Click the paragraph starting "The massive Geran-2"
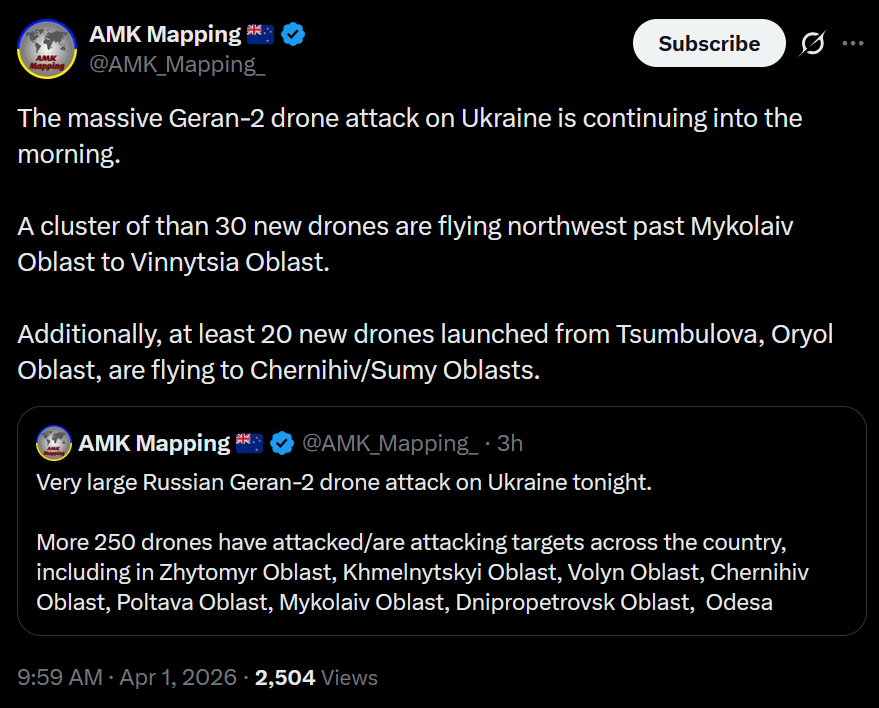879x708 pixels. pos(410,136)
